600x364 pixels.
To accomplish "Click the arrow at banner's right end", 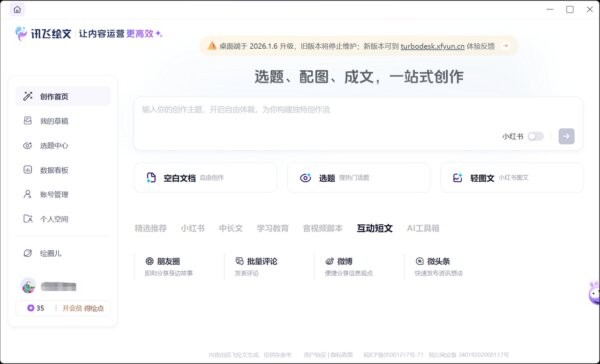I will [x=506, y=46].
